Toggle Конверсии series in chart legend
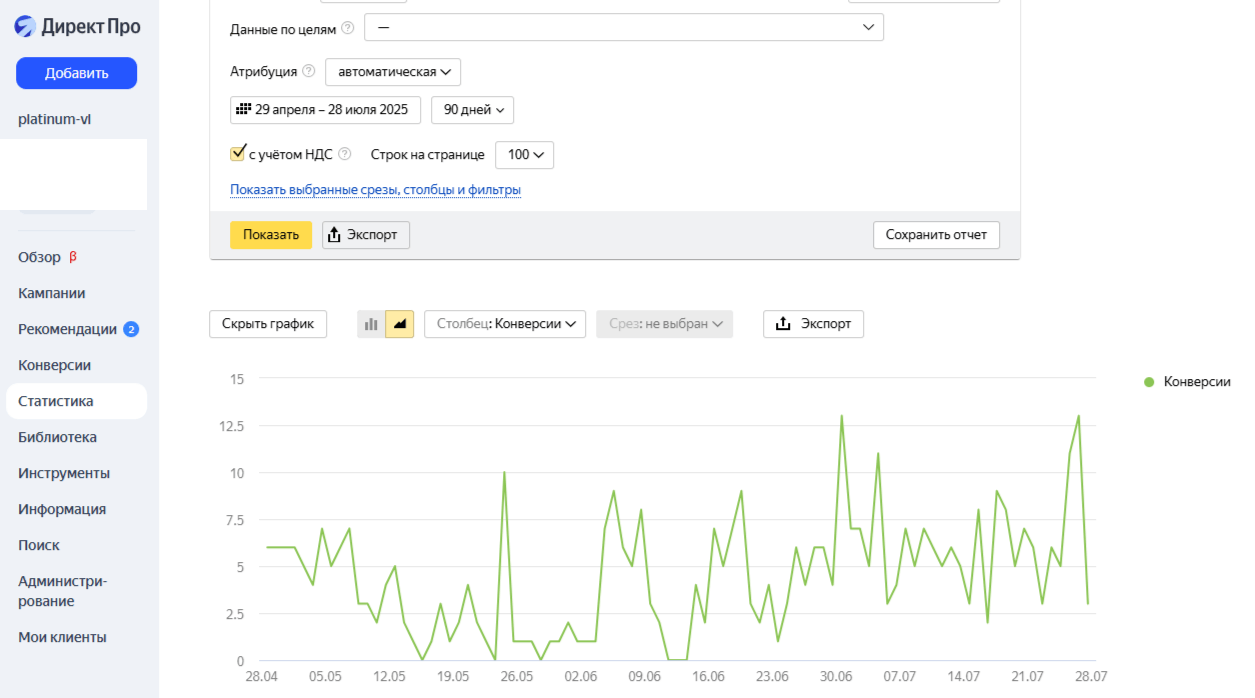This screenshot has width=1255, height=698. pyautogui.click(x=1187, y=382)
